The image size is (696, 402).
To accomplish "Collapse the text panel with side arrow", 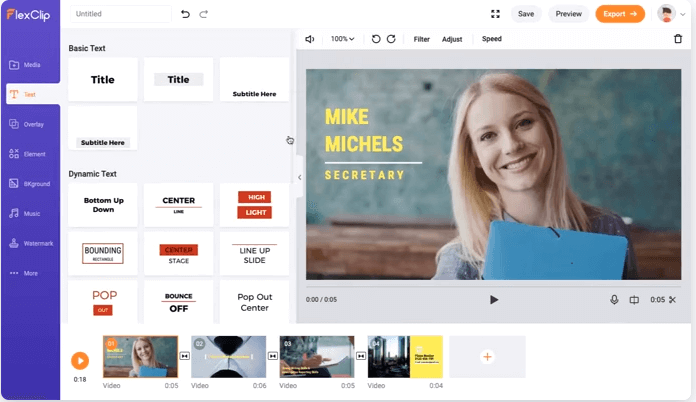I will 299,177.
